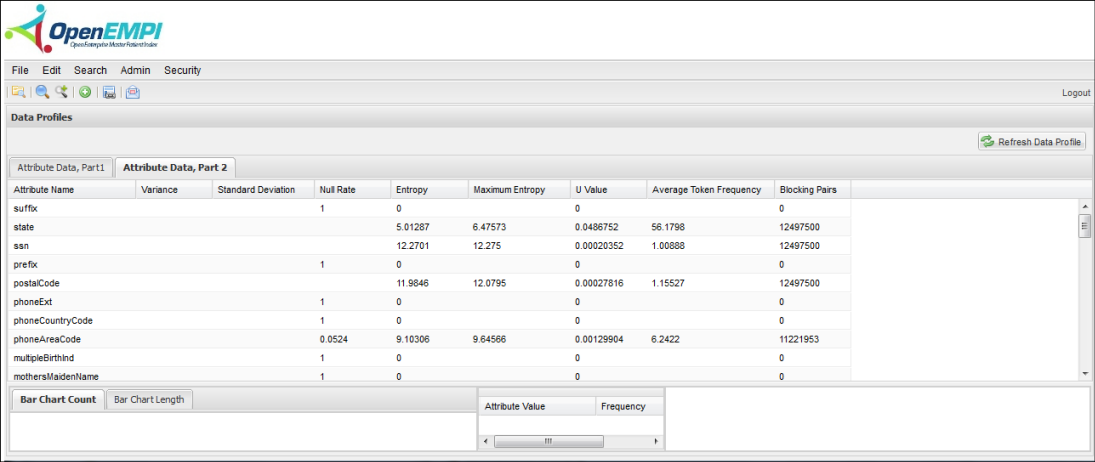Click the Blocking Pairs column header
Screen dimensions: 1095x462
pos(813,190)
